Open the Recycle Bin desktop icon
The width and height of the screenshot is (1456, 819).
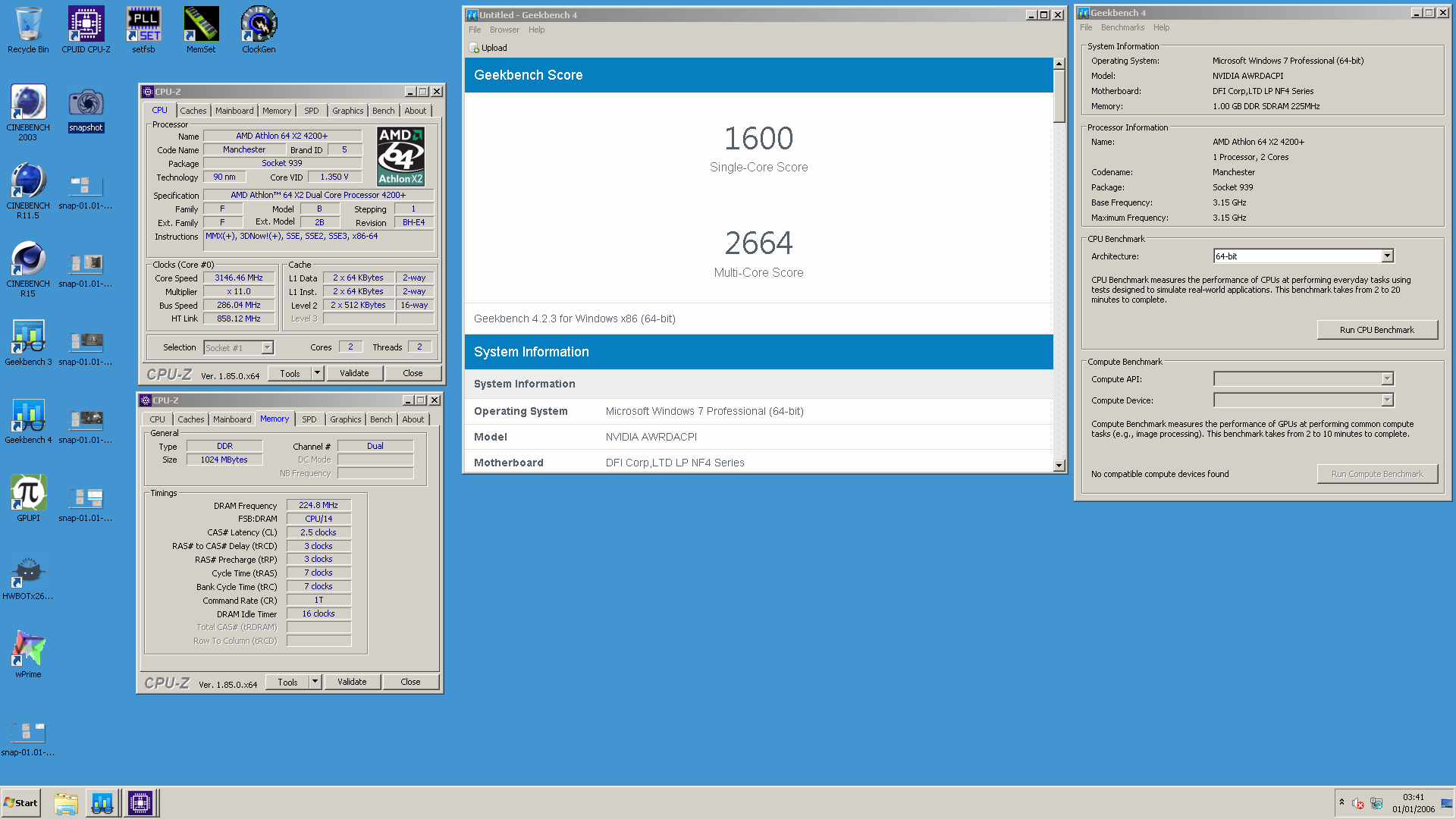(28, 30)
